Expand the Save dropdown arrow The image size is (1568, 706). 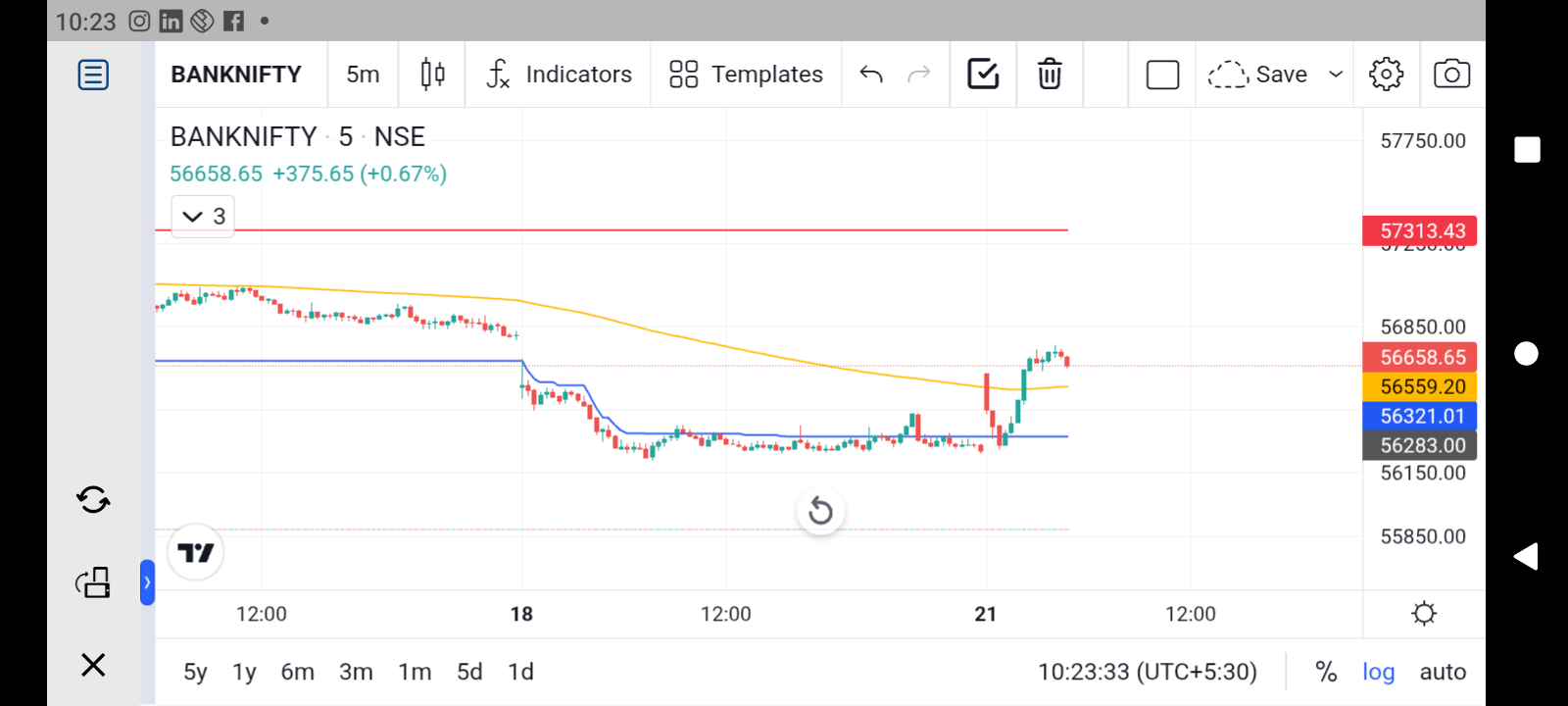tap(1336, 75)
